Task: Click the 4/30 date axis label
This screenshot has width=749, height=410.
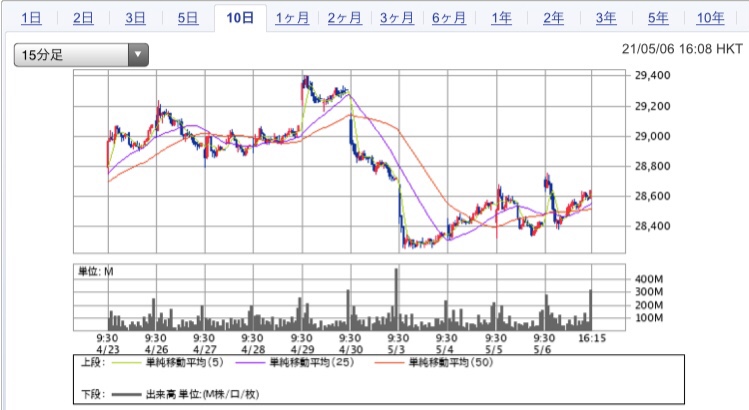Action: pos(351,350)
